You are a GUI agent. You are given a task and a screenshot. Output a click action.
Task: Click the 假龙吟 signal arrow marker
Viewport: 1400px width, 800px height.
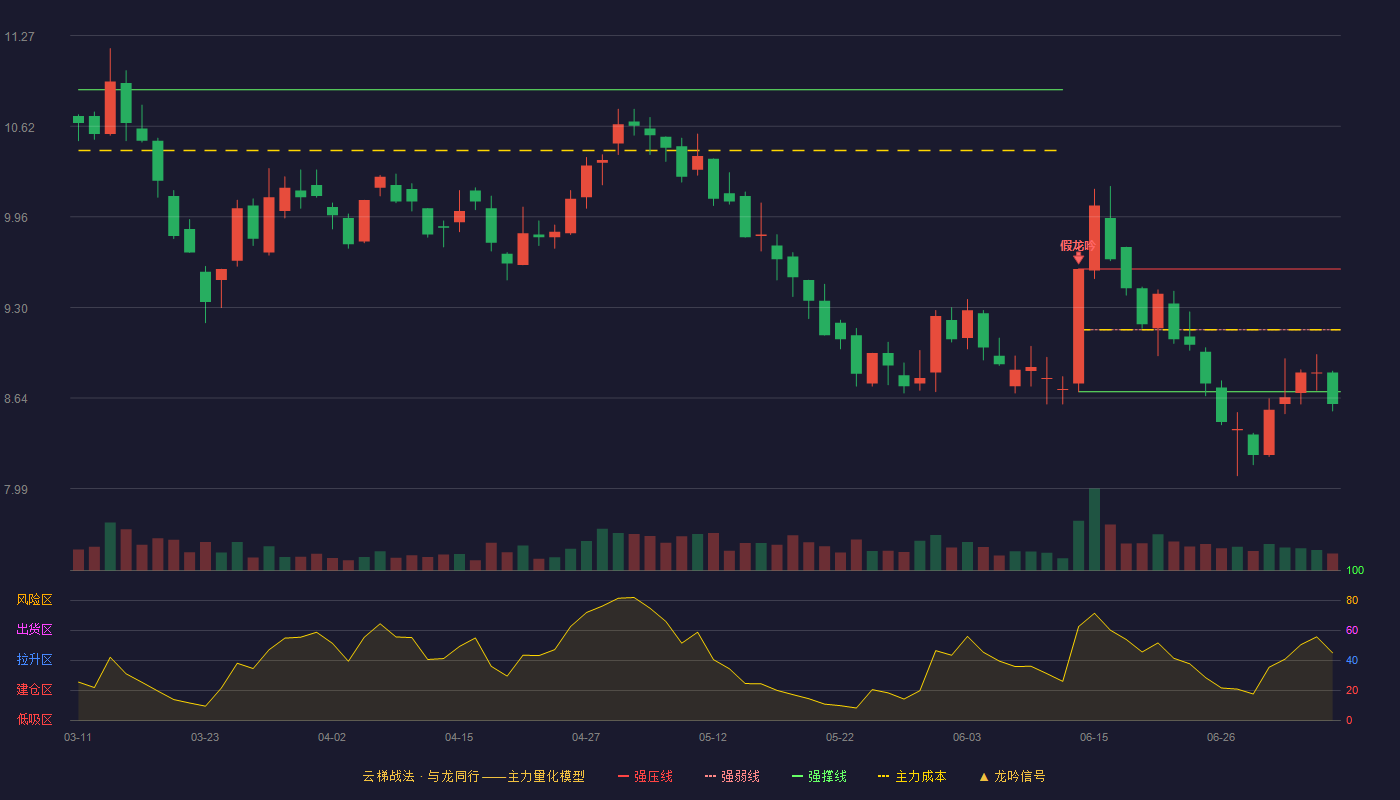coord(1078,258)
